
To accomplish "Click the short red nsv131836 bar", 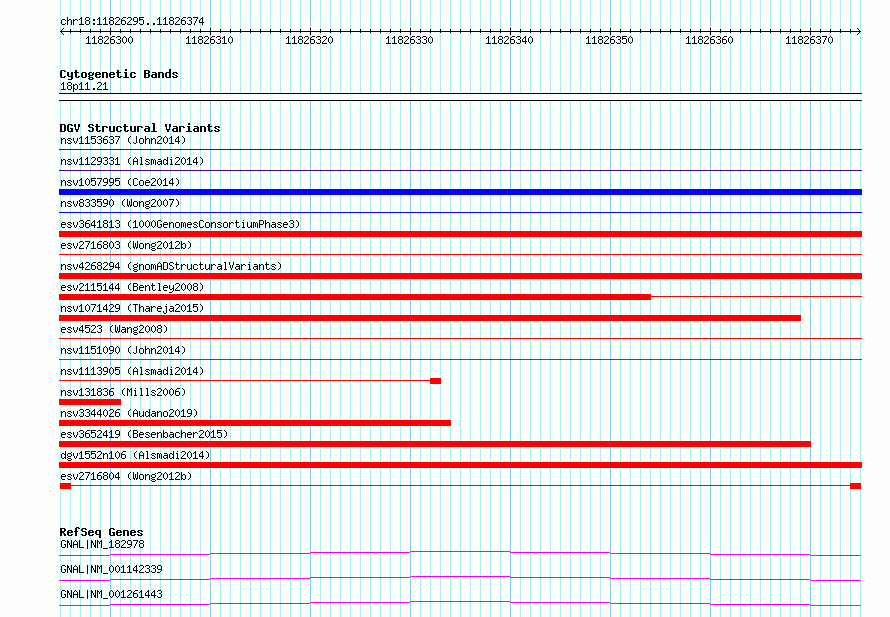I will [90, 402].
